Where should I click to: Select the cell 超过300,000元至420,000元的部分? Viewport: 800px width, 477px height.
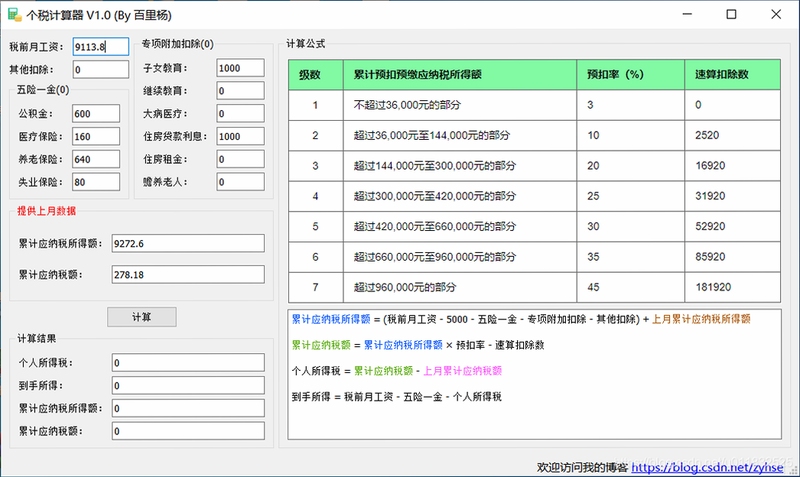(x=460, y=196)
